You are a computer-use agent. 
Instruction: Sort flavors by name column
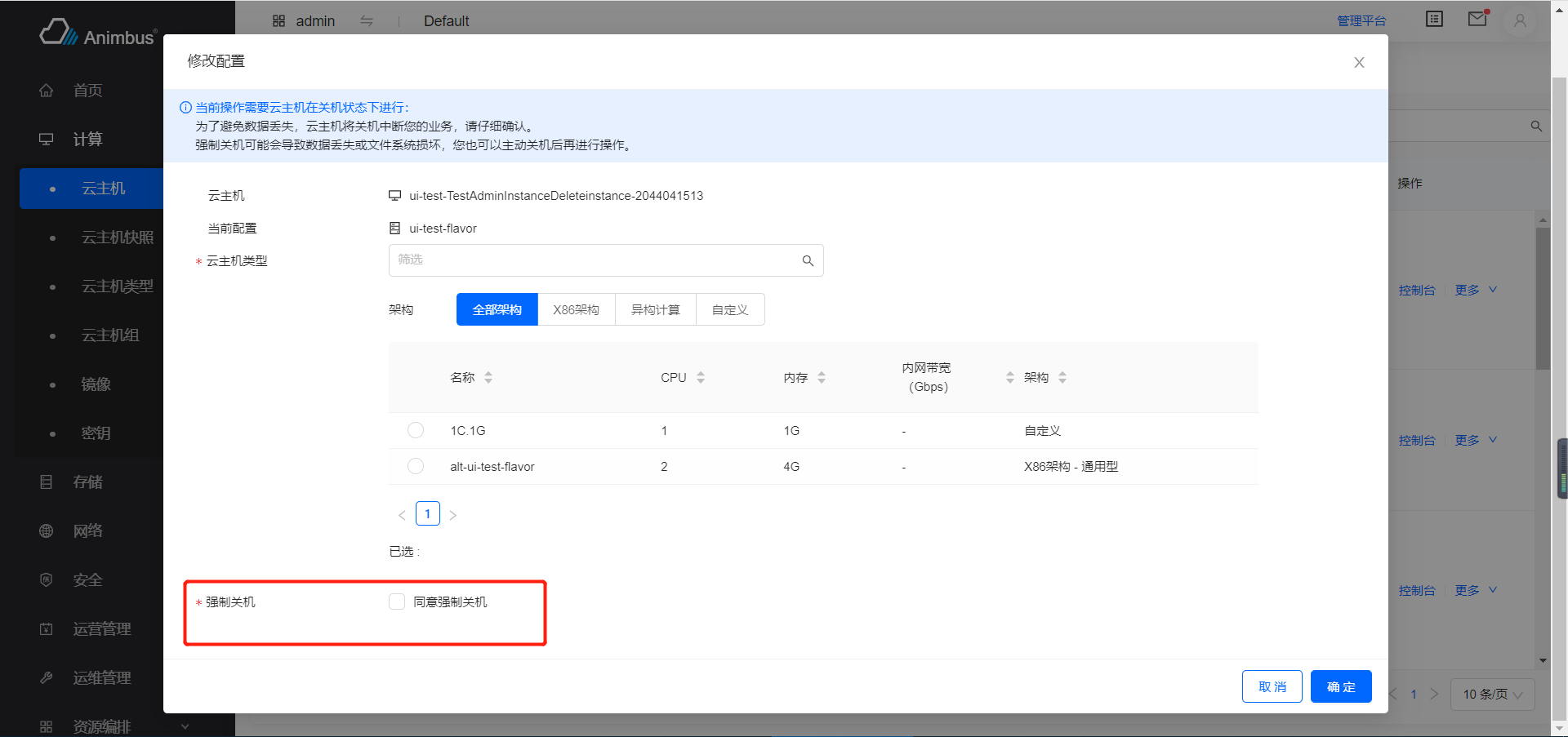click(x=488, y=378)
